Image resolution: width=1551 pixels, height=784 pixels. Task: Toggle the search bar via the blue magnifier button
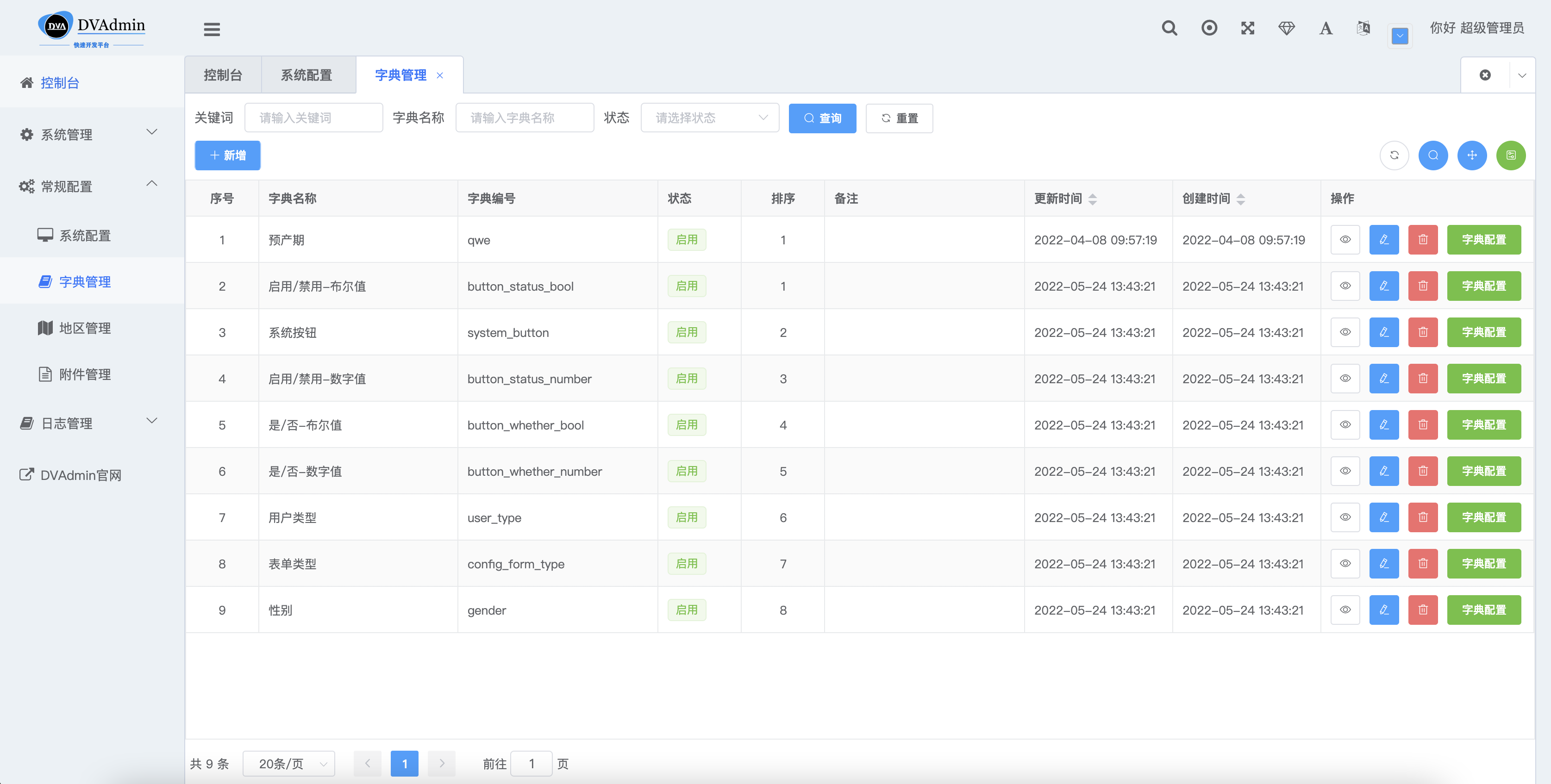1433,155
